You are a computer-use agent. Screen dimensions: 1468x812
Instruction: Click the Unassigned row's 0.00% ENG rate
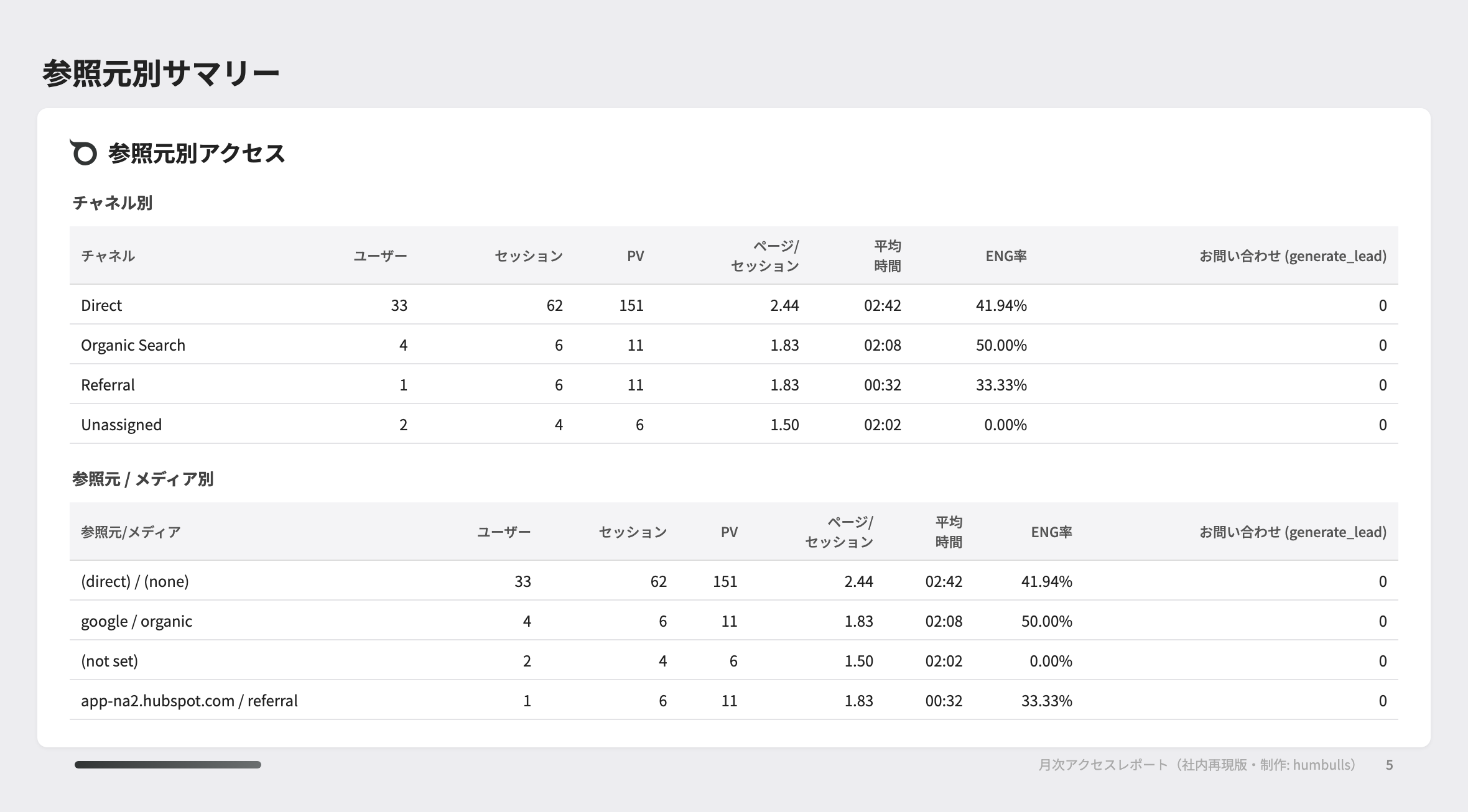1006,425
